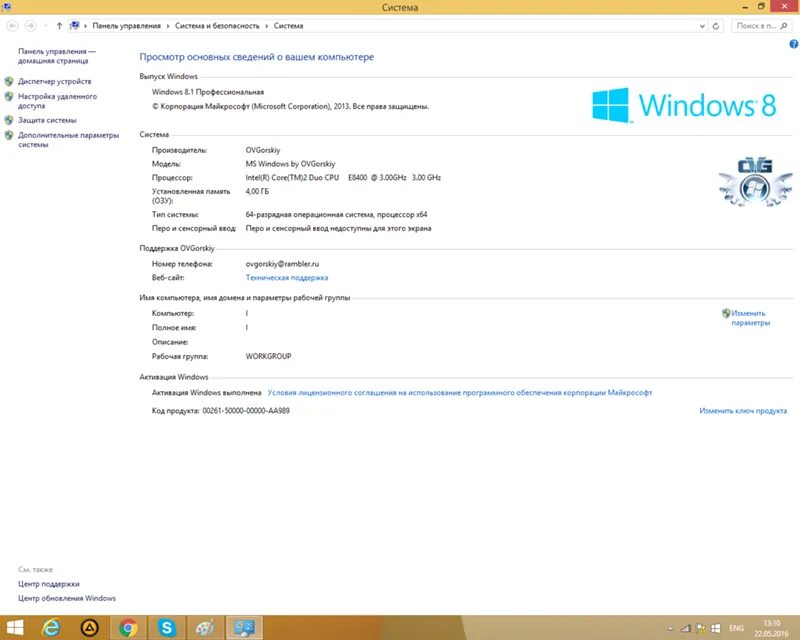Click the 4,00 ГБ memory value
The image size is (800, 640).
point(257,191)
